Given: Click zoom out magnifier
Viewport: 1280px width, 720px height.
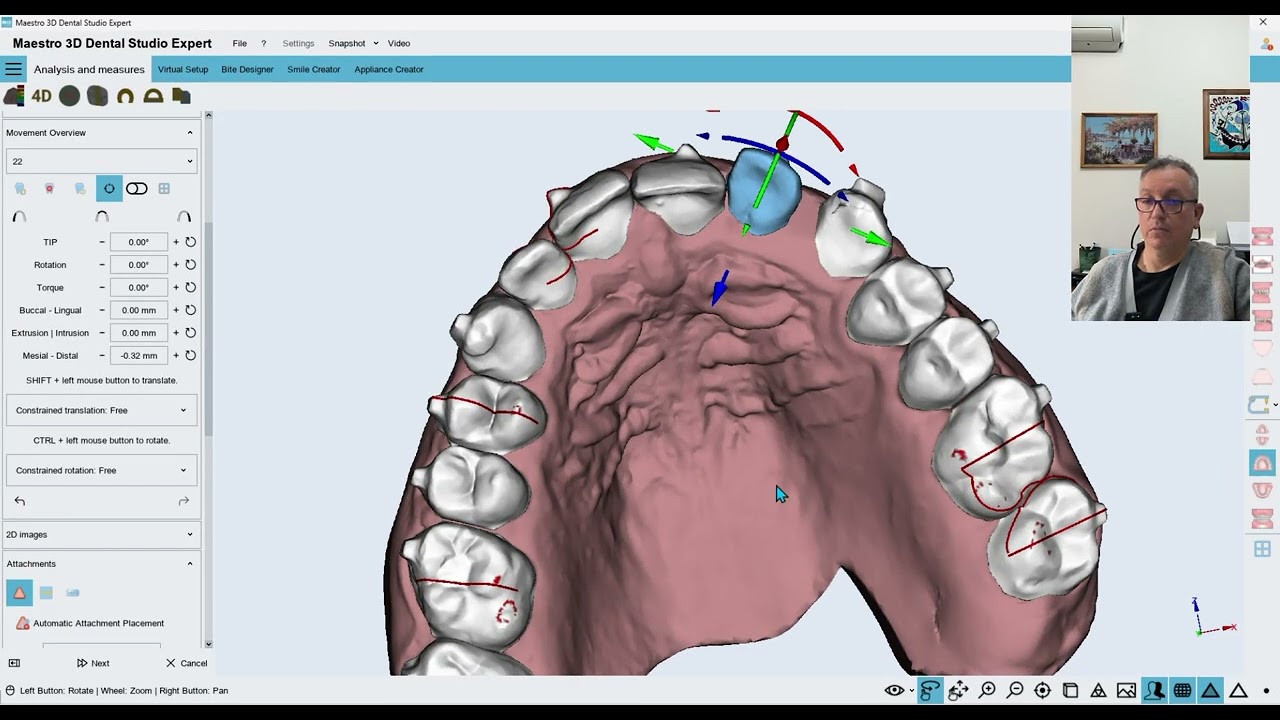Looking at the screenshot, I should click(1015, 690).
